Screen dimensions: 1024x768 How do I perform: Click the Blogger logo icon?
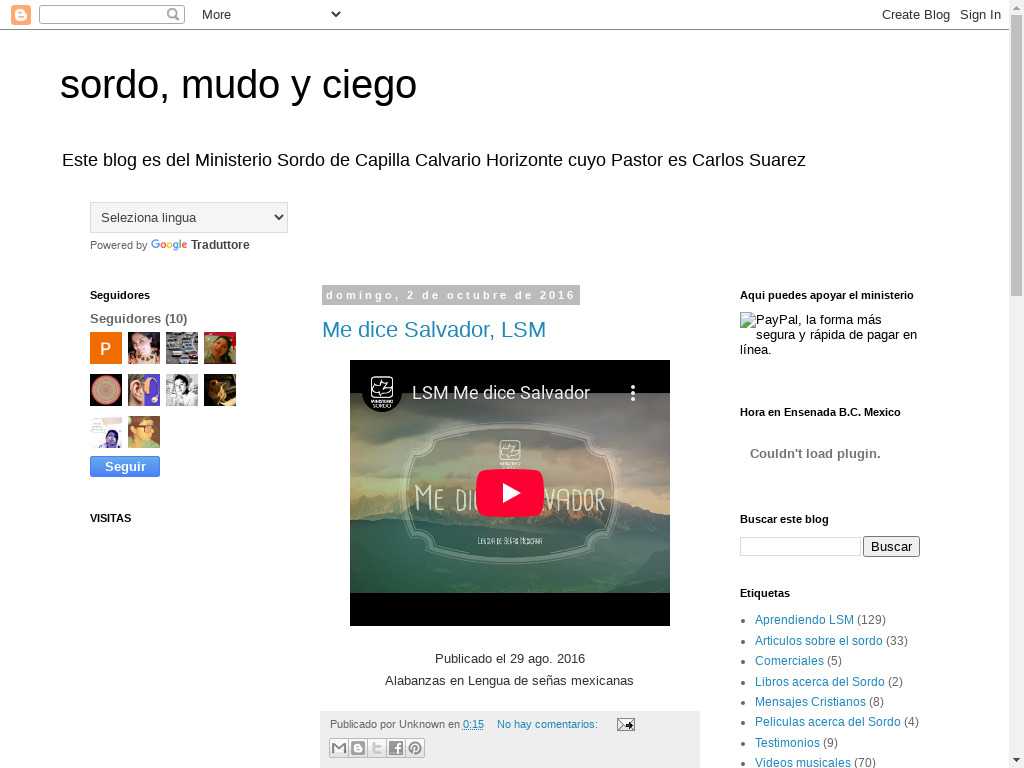(x=20, y=14)
